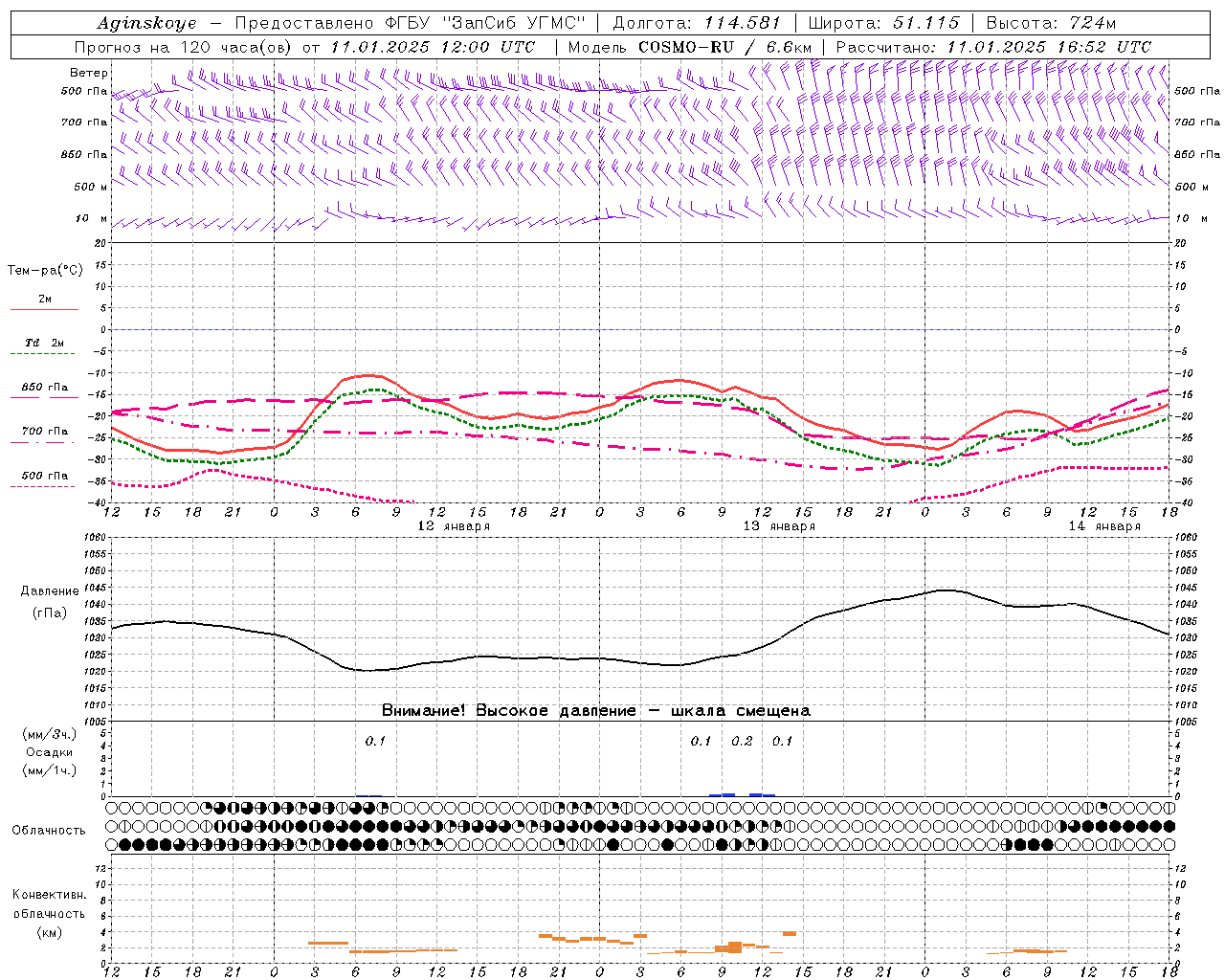Image resolution: width=1225 pixels, height=980 pixels.
Task: Click the Долгота: 114.581 longitude value
Action: pos(697,23)
